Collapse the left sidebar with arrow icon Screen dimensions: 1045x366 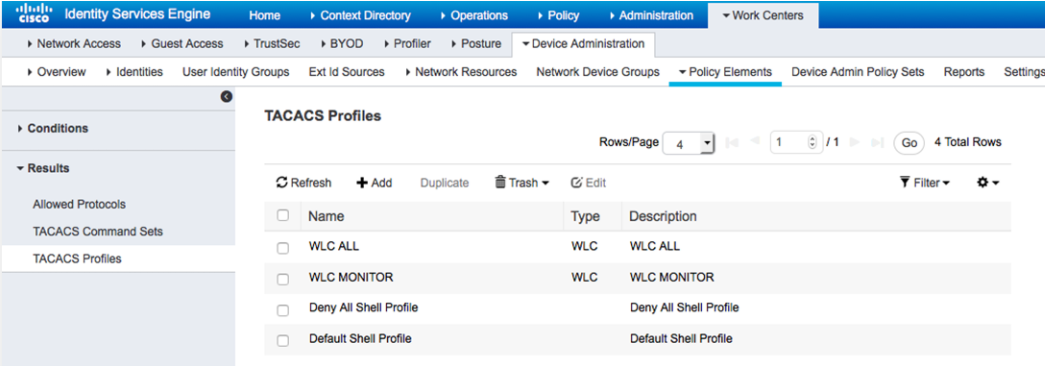pos(227,97)
